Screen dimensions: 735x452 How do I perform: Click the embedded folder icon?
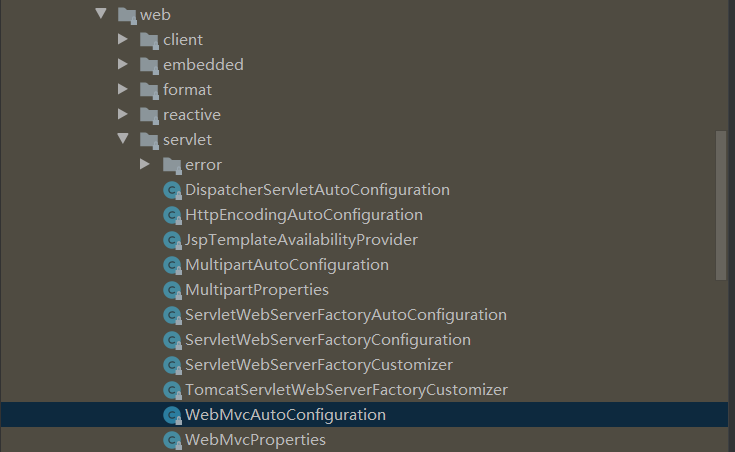tap(150, 65)
